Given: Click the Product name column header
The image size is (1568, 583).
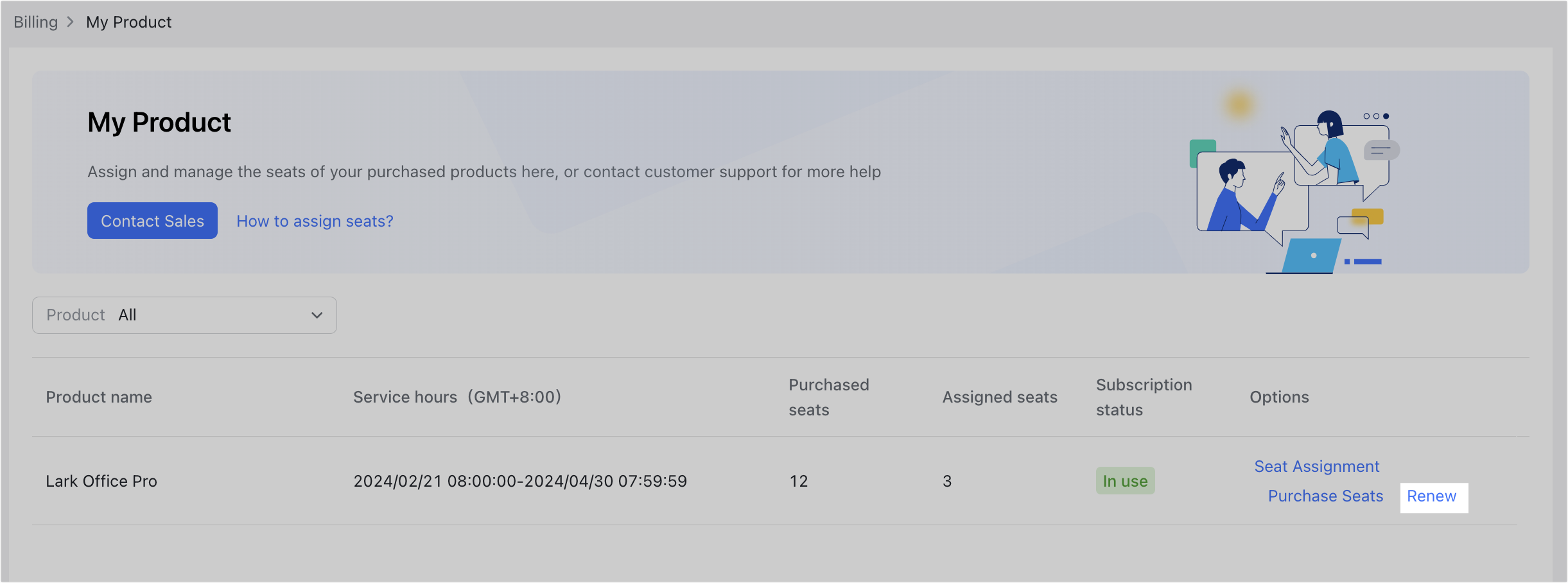Looking at the screenshot, I should (x=98, y=397).
